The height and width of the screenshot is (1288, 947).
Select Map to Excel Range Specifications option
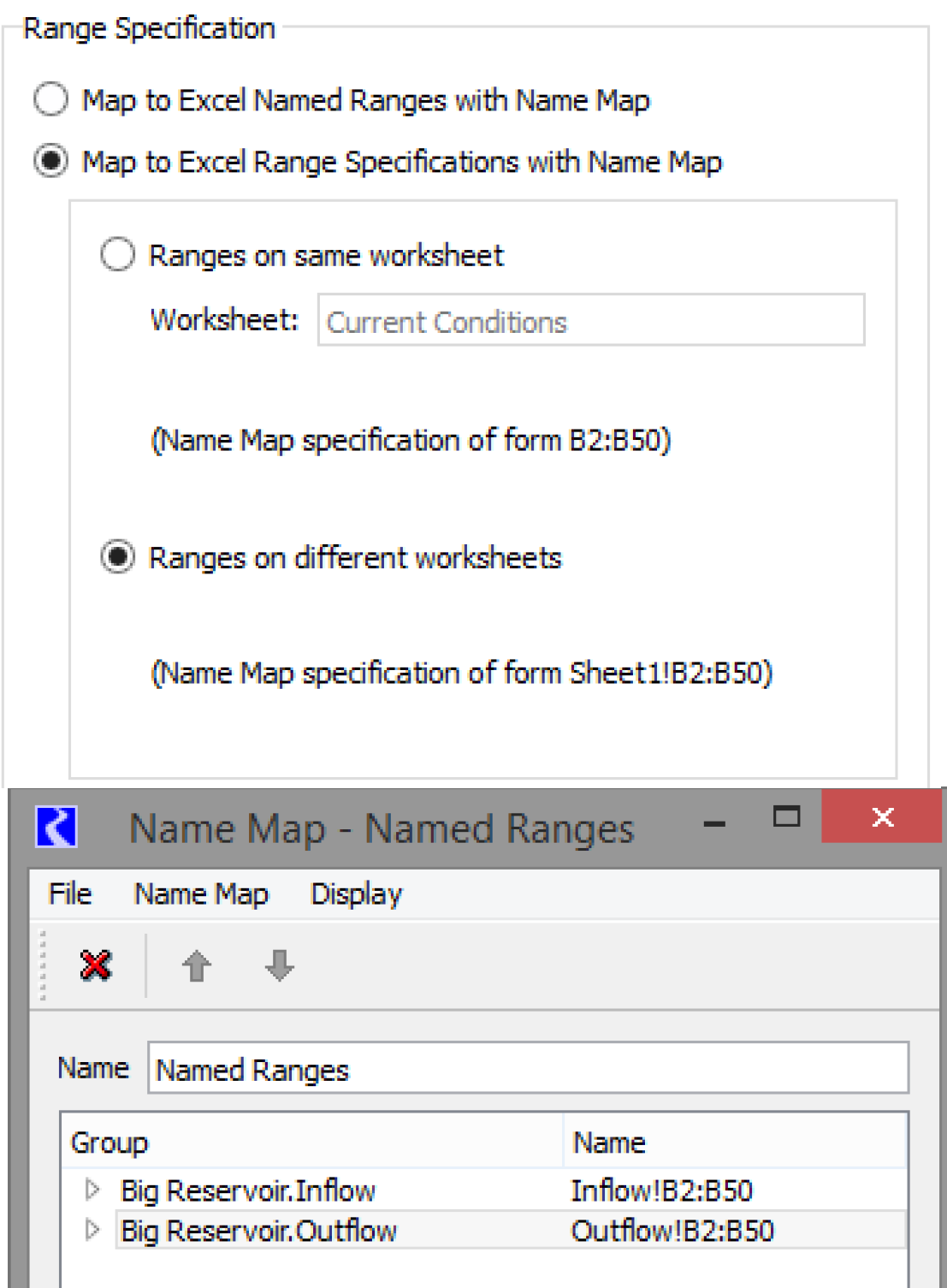(50, 161)
